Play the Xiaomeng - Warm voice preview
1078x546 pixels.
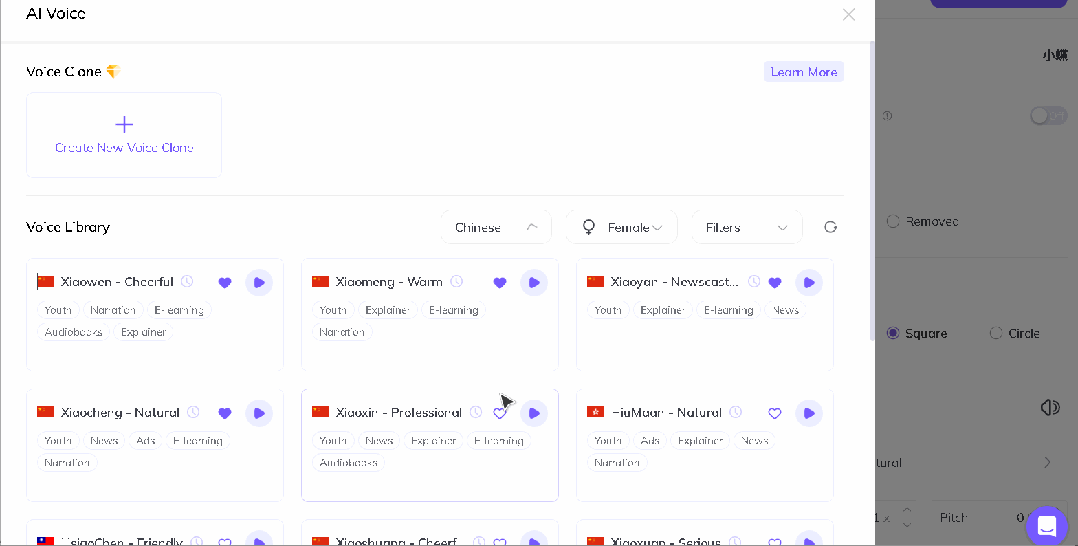coord(534,283)
